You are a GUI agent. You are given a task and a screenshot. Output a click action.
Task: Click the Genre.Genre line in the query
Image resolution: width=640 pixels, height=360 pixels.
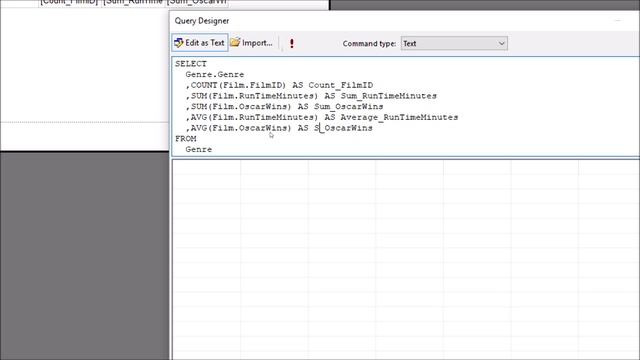click(215, 74)
